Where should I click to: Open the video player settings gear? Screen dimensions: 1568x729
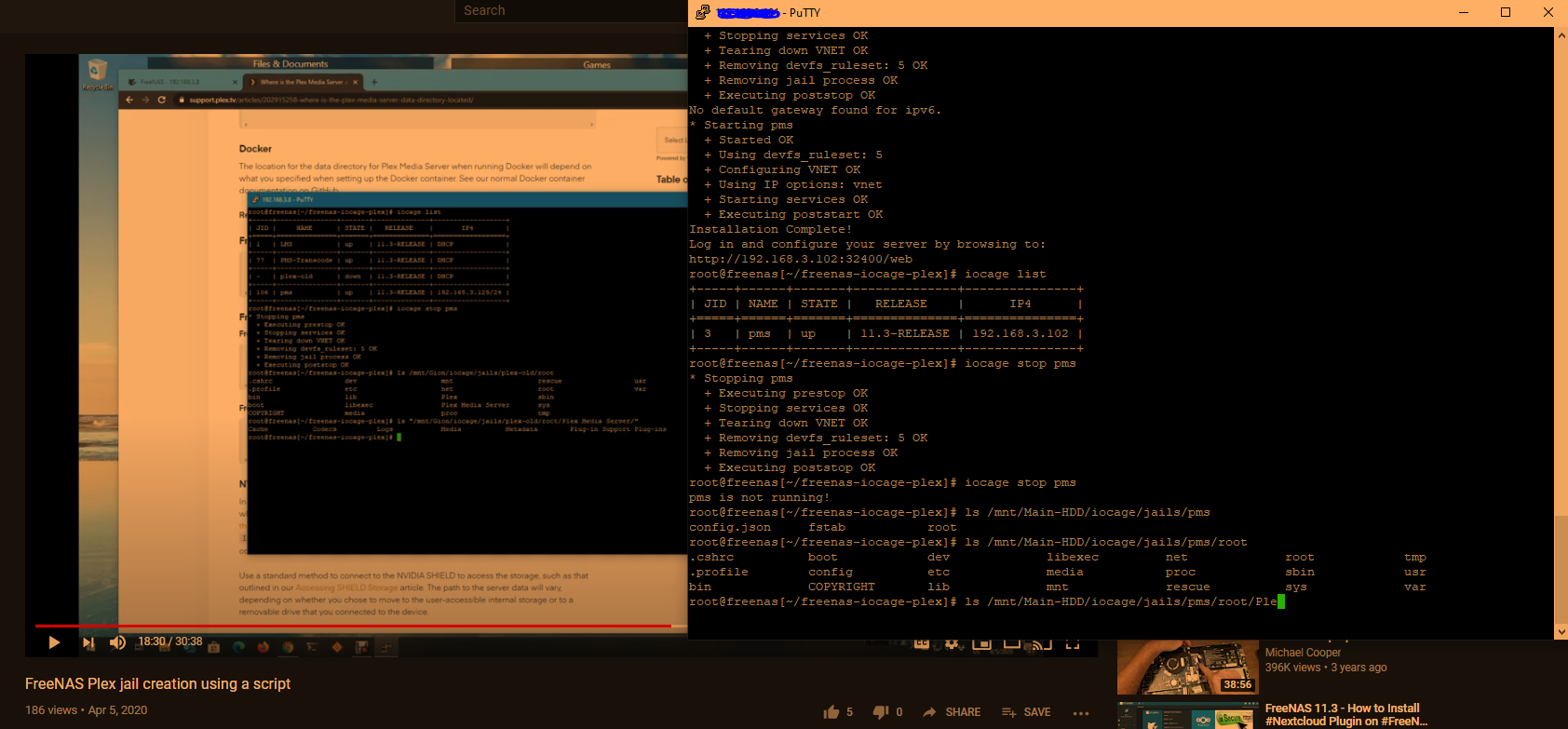click(x=952, y=643)
